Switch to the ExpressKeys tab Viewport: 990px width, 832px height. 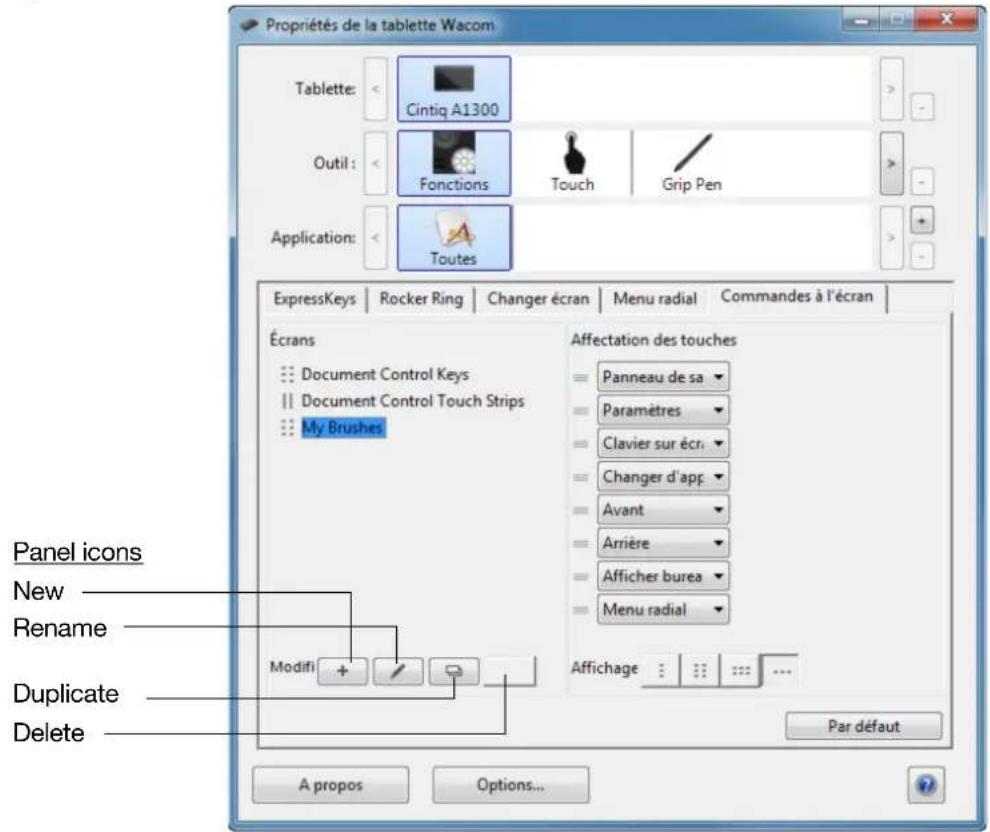click(314, 299)
